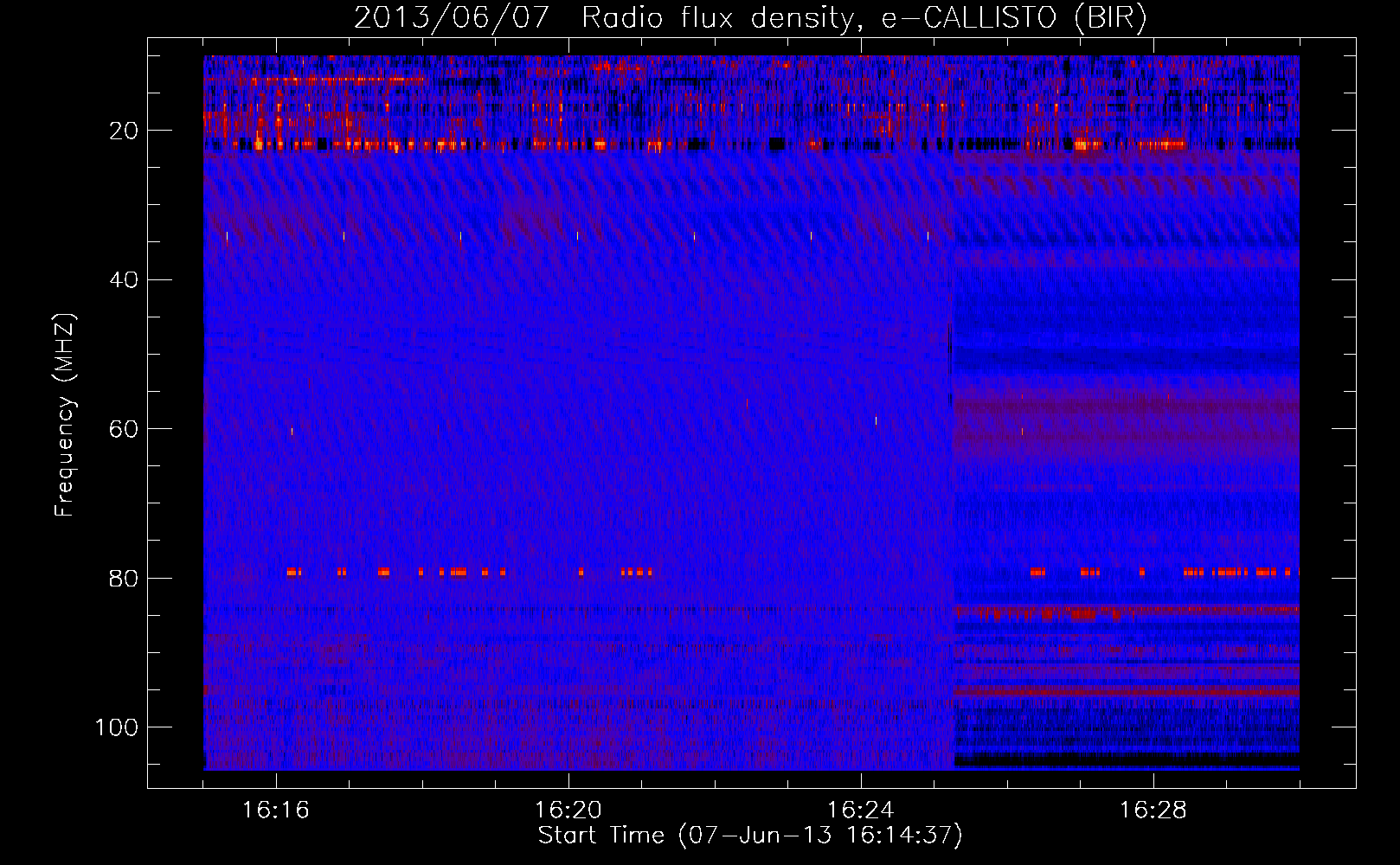Viewport: 1400px width, 865px height.
Task: Click the 16:20 time tick label
Action: tap(568, 811)
